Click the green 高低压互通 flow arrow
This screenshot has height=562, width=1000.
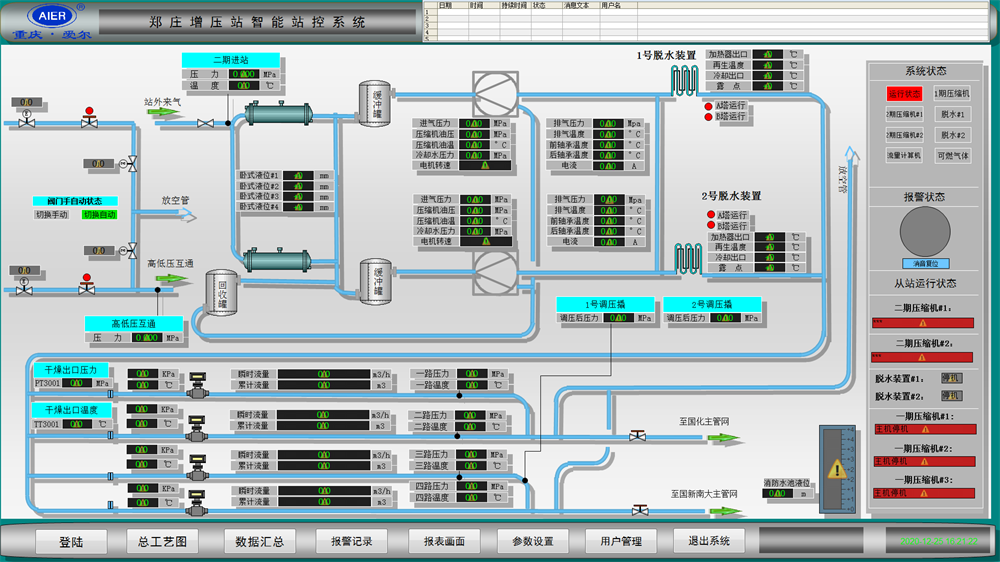pos(172,278)
